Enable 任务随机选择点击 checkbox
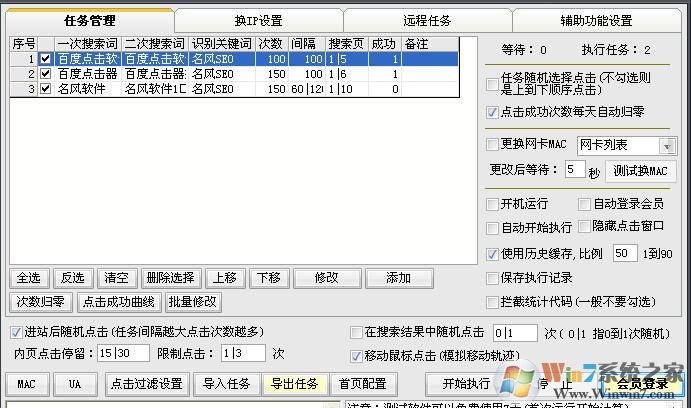691x408 pixels. click(492, 84)
